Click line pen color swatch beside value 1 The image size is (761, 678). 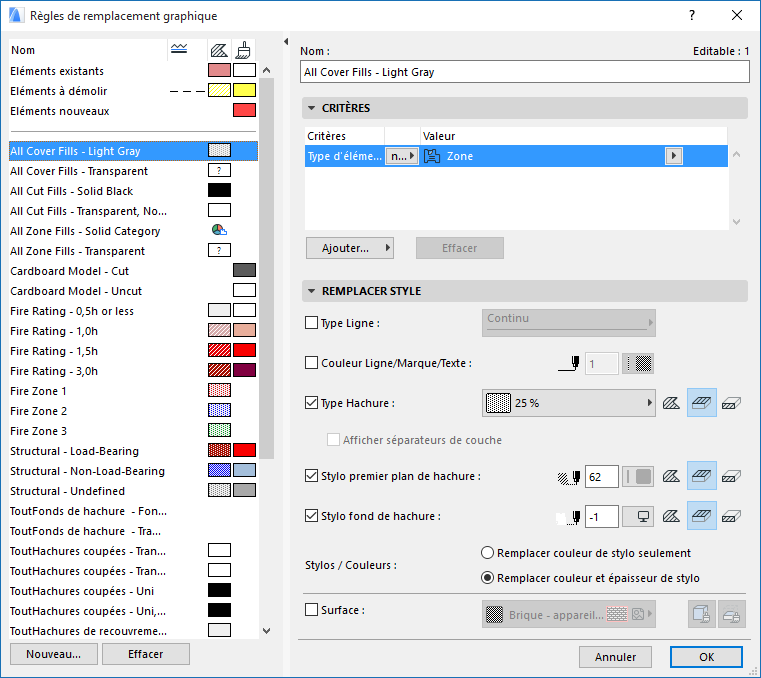pyautogui.click(x=638, y=364)
